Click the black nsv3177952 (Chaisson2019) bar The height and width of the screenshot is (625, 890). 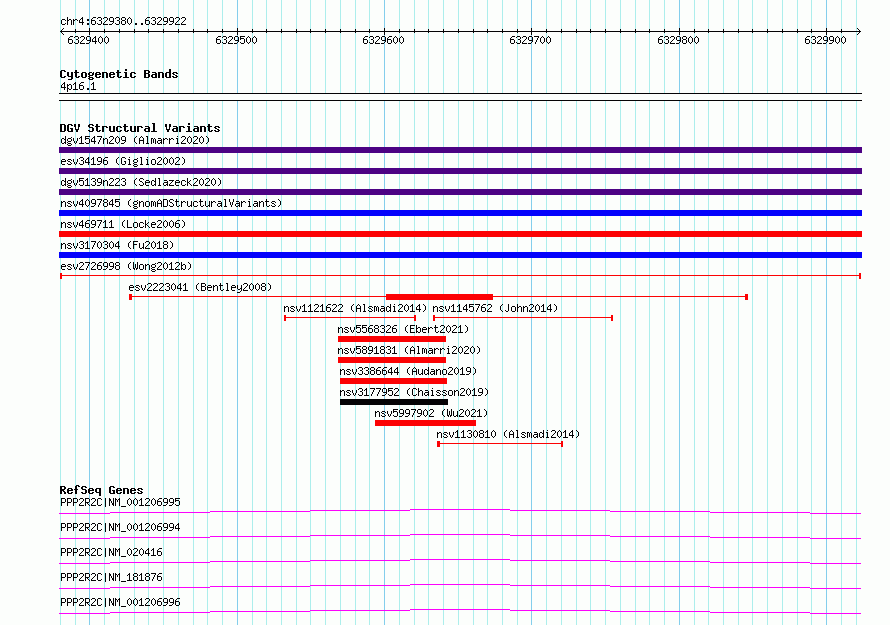tap(393, 402)
